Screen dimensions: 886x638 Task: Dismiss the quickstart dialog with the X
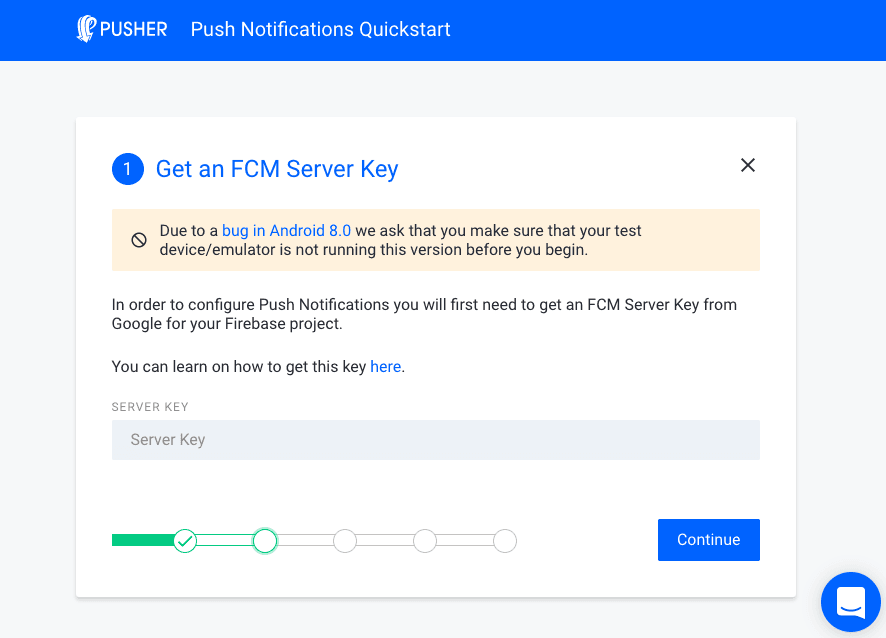(747, 165)
